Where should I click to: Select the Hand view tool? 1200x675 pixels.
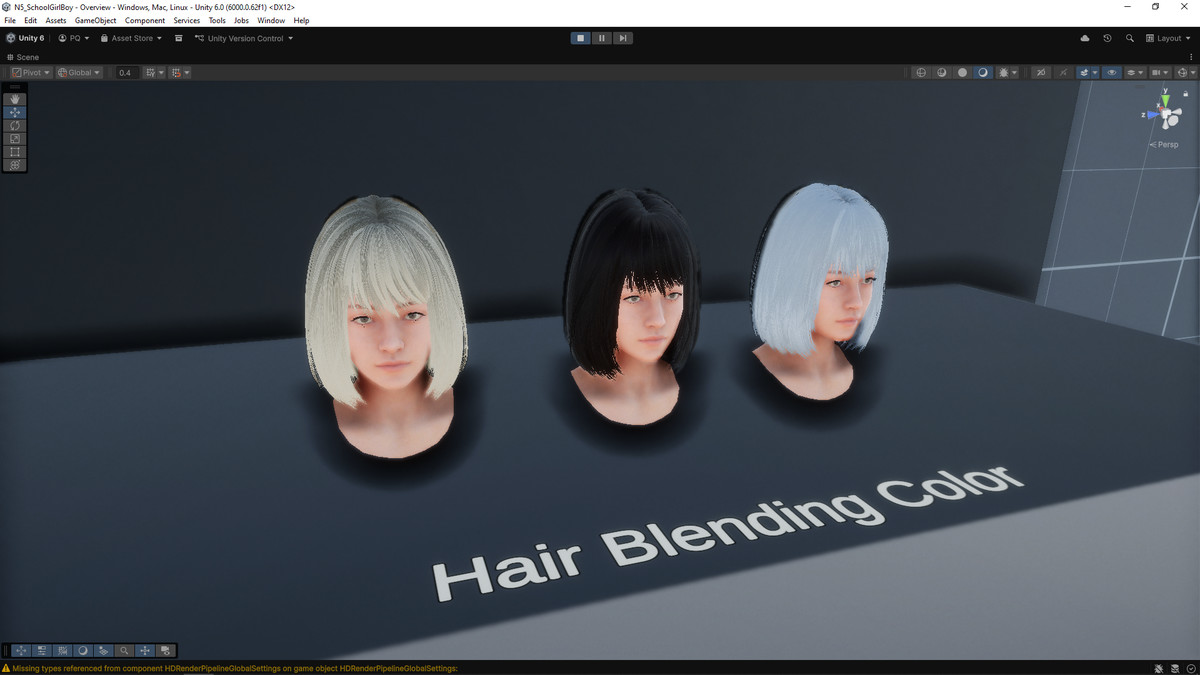coord(15,99)
